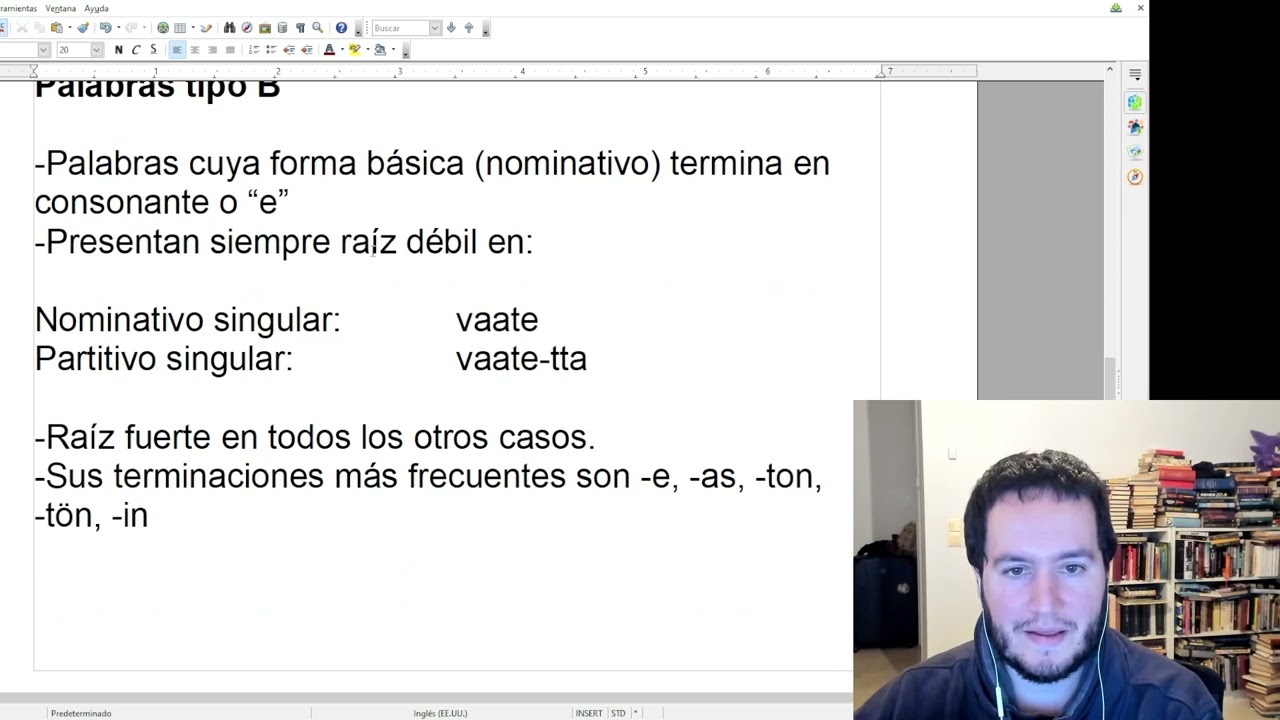
Task: Open the sidebar settings menu
Action: click(x=1135, y=75)
